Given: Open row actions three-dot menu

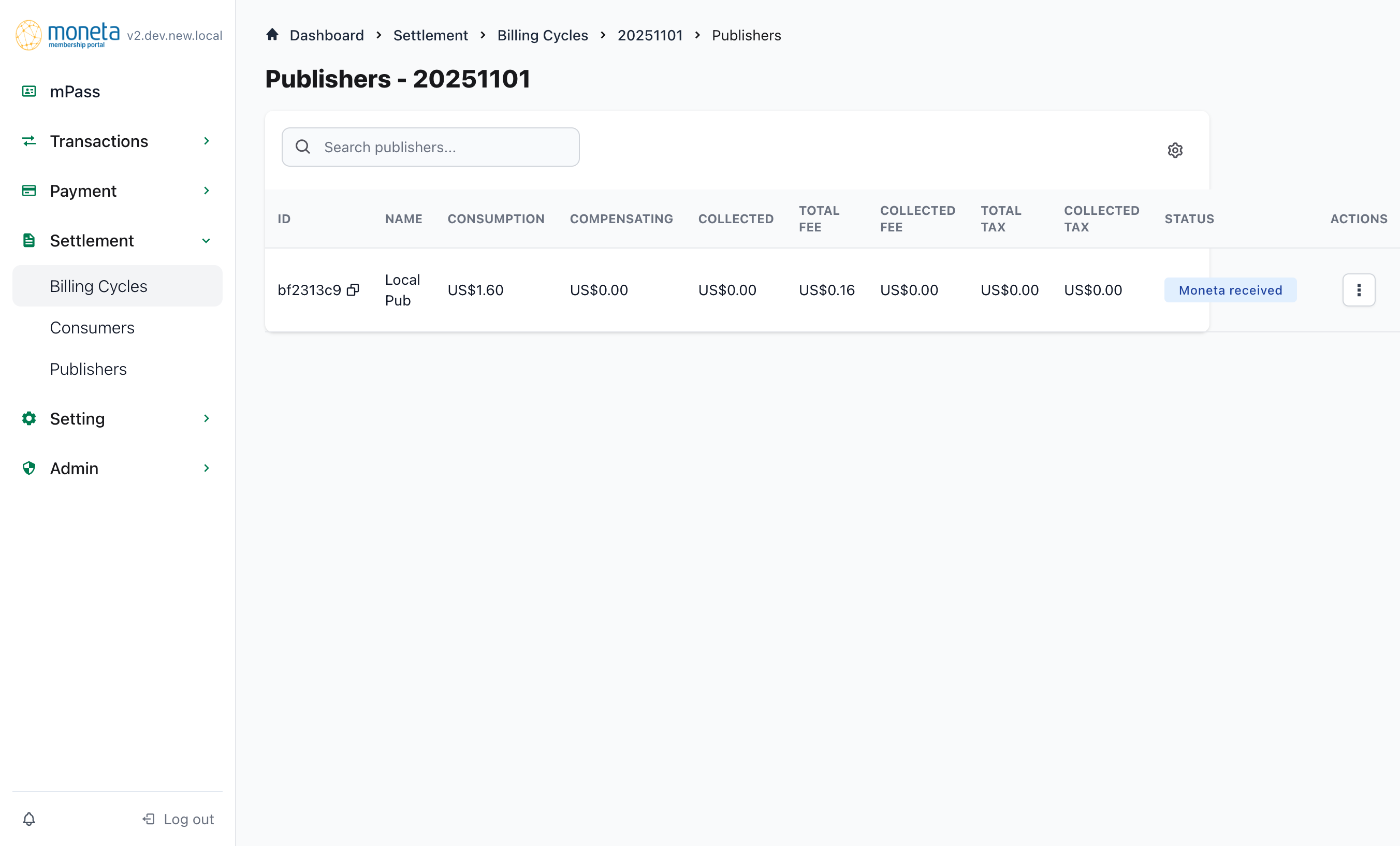Looking at the screenshot, I should pos(1359,290).
